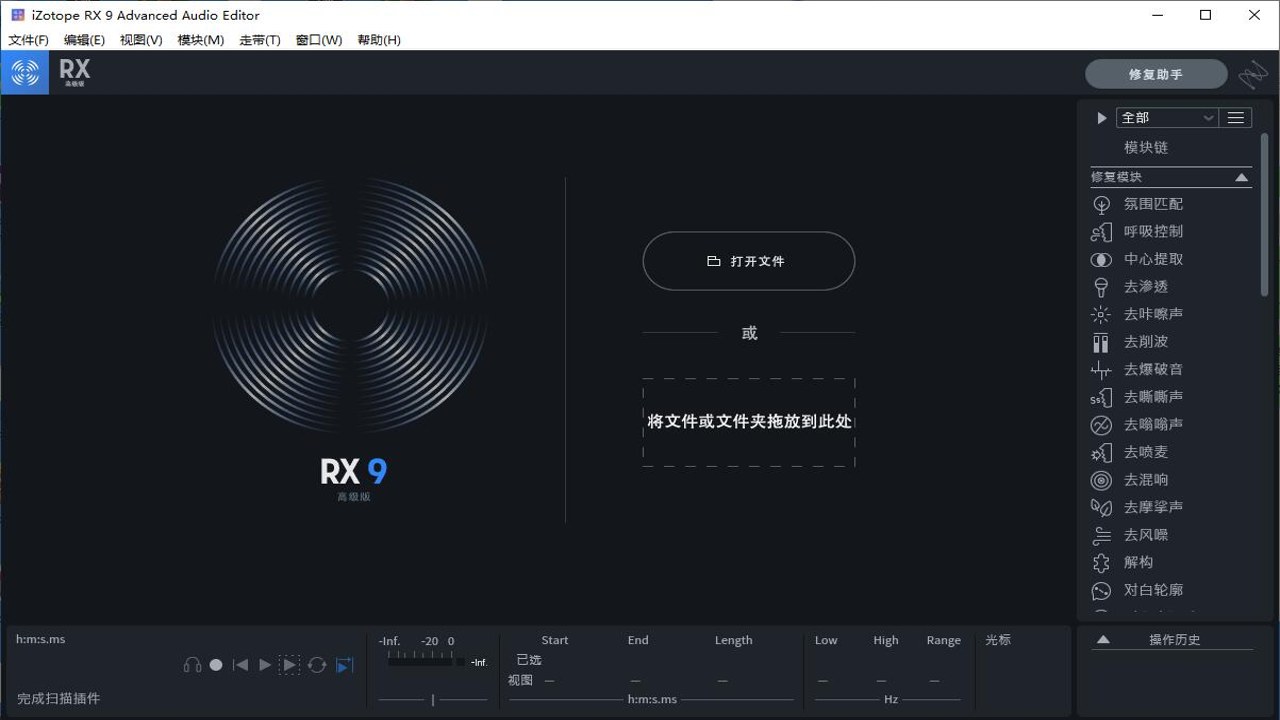Open the 去咔嚓声 module
This screenshot has height=720, width=1280.
click(x=1153, y=314)
